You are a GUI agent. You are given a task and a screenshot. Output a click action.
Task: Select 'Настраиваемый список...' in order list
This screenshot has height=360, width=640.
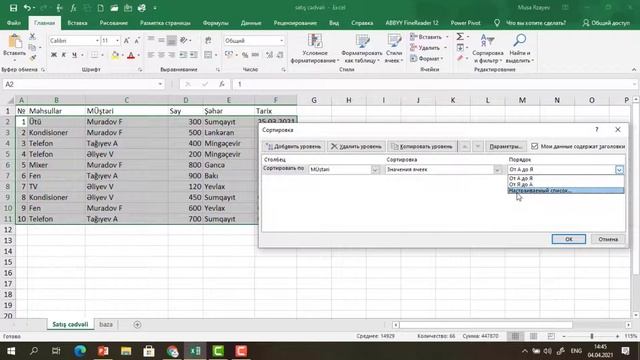click(x=566, y=191)
